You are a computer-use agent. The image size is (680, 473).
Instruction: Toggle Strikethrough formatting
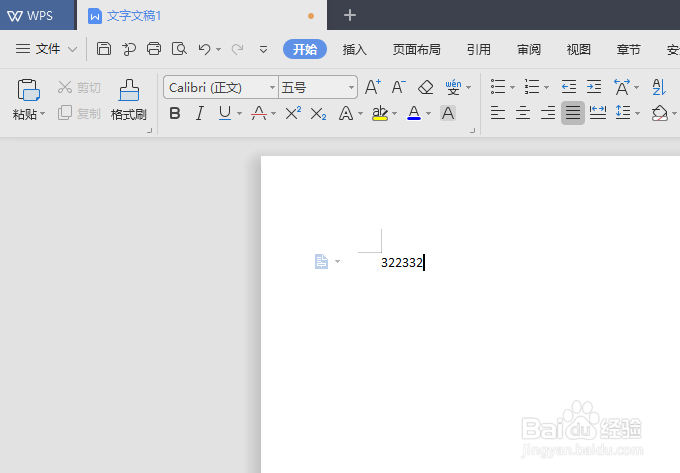coord(259,114)
